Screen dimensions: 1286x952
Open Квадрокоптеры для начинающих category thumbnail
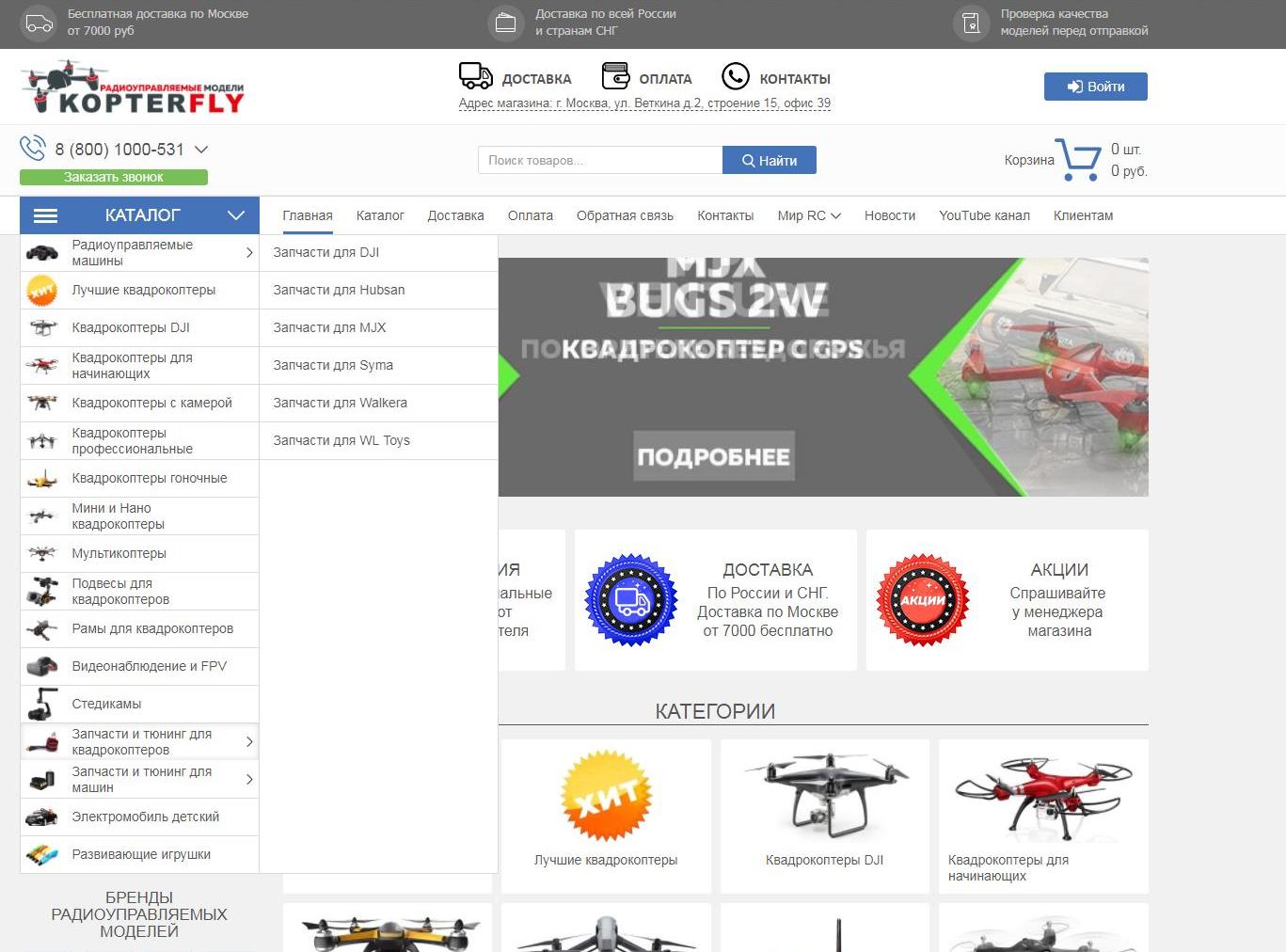tap(1043, 816)
